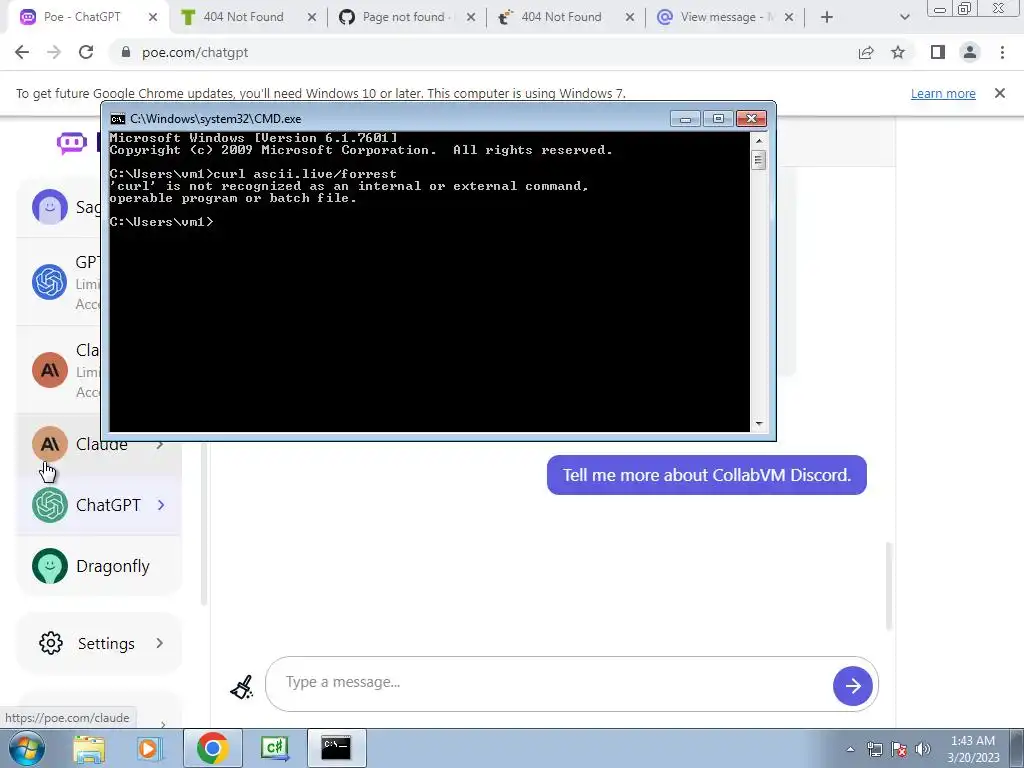
Task: Close the View message tab
Action: tap(789, 17)
